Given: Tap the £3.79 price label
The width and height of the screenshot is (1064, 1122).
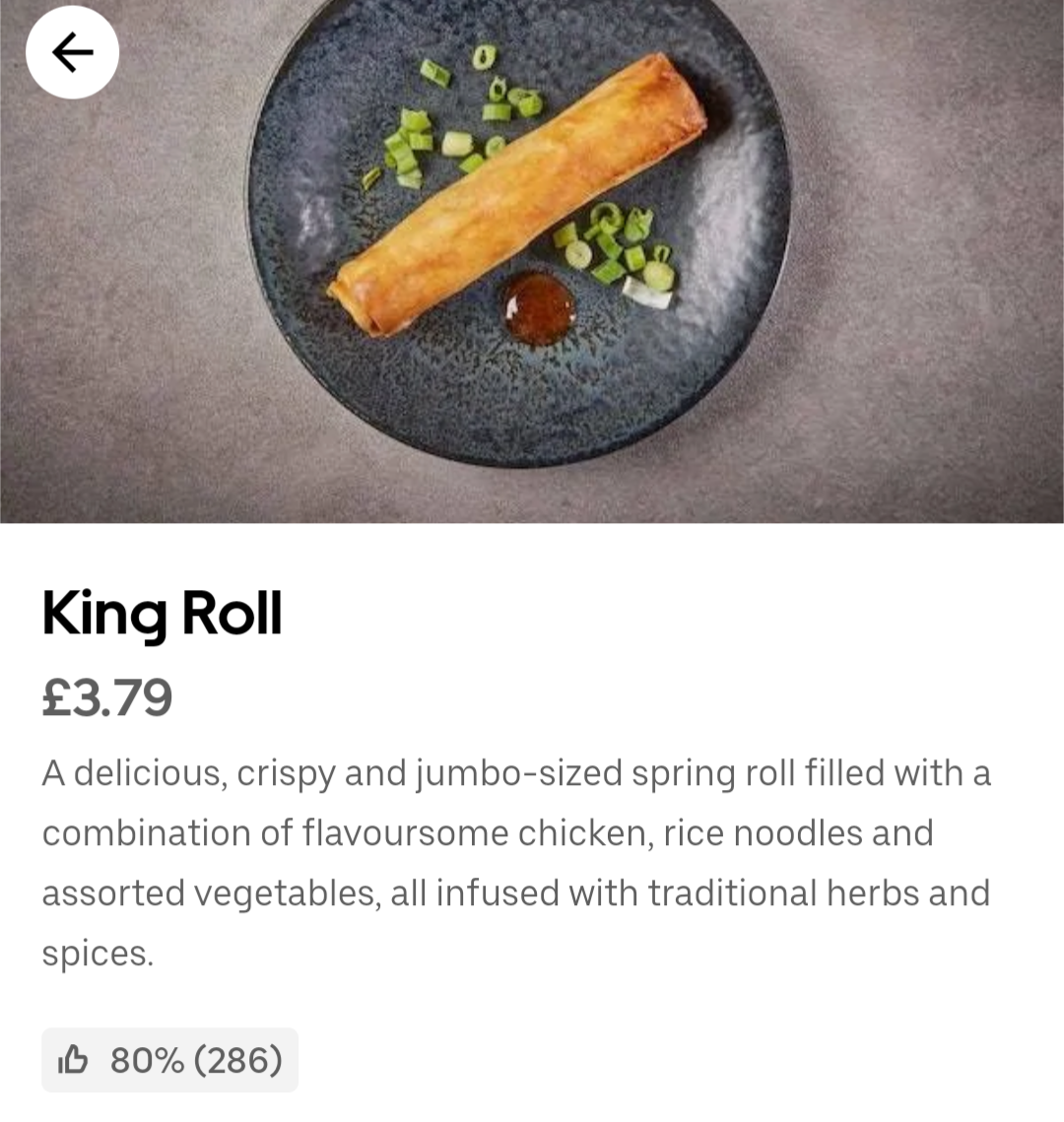Looking at the screenshot, I should click(x=107, y=697).
